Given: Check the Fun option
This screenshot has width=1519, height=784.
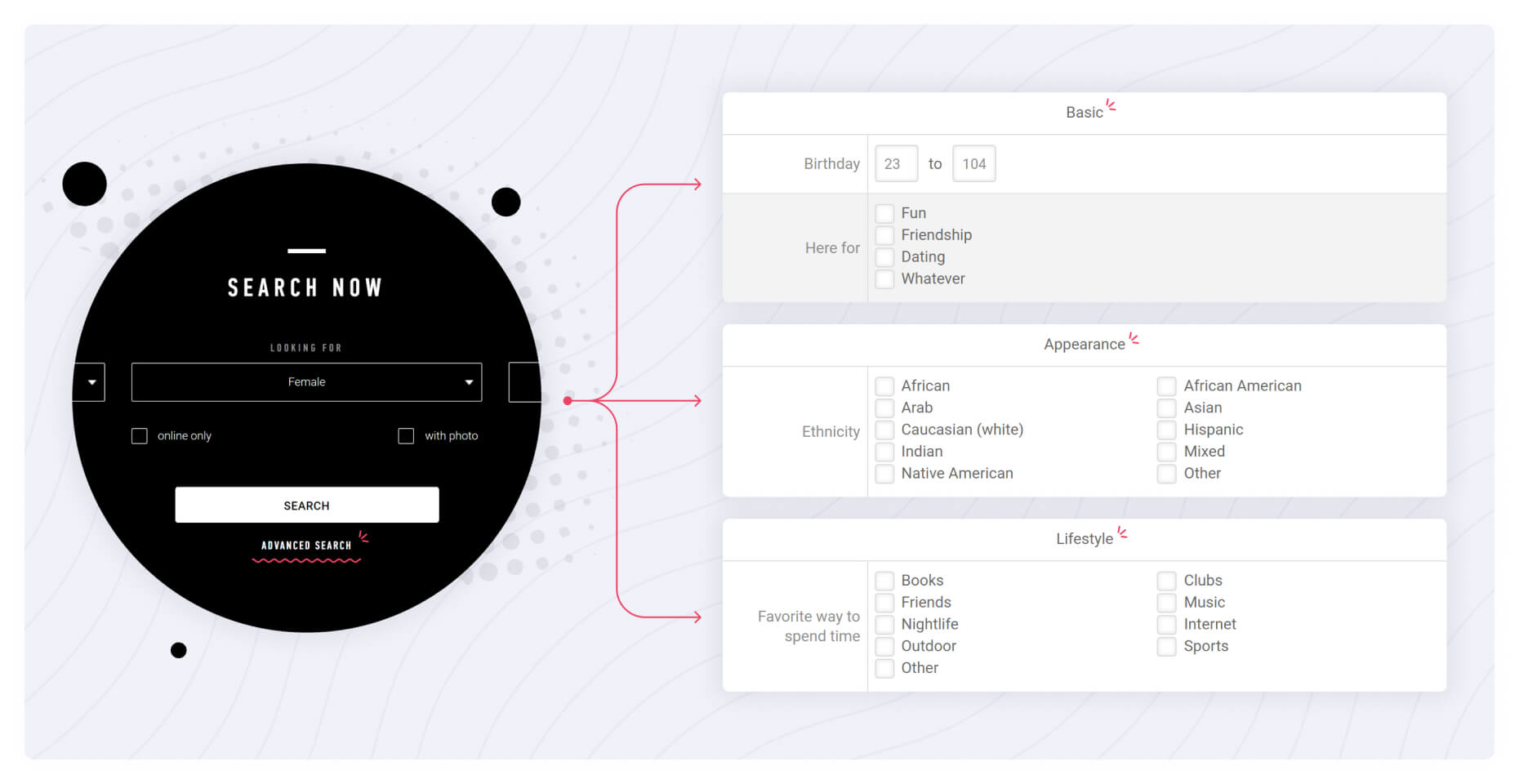Looking at the screenshot, I should 884,214.
